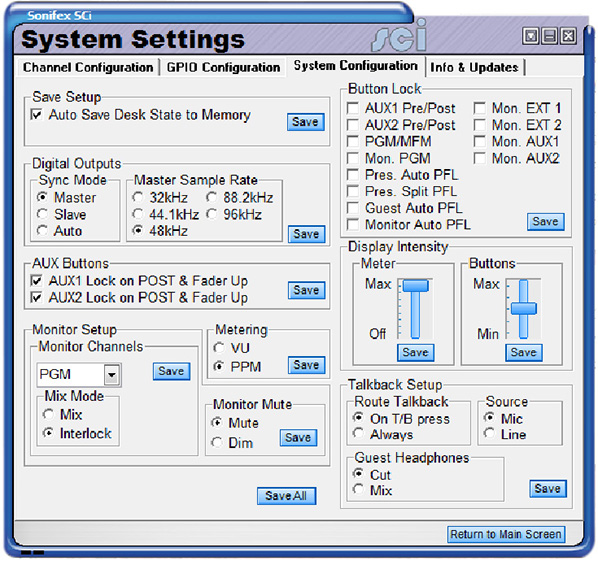Click Return to Main Screen

[x=506, y=534]
